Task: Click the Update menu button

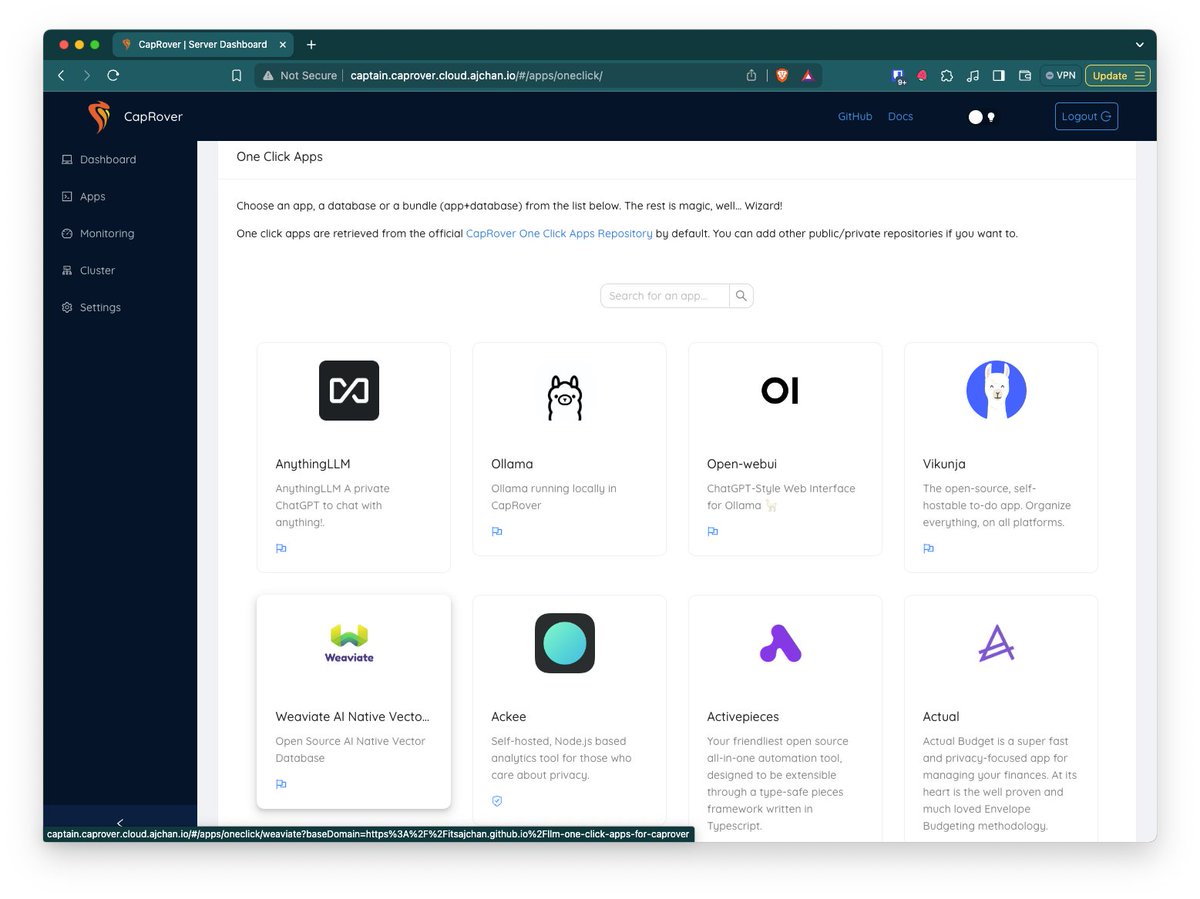Action: 1118,75
